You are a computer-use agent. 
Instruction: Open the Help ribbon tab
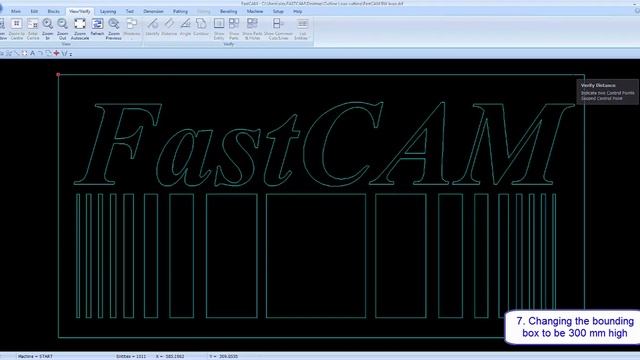298,11
